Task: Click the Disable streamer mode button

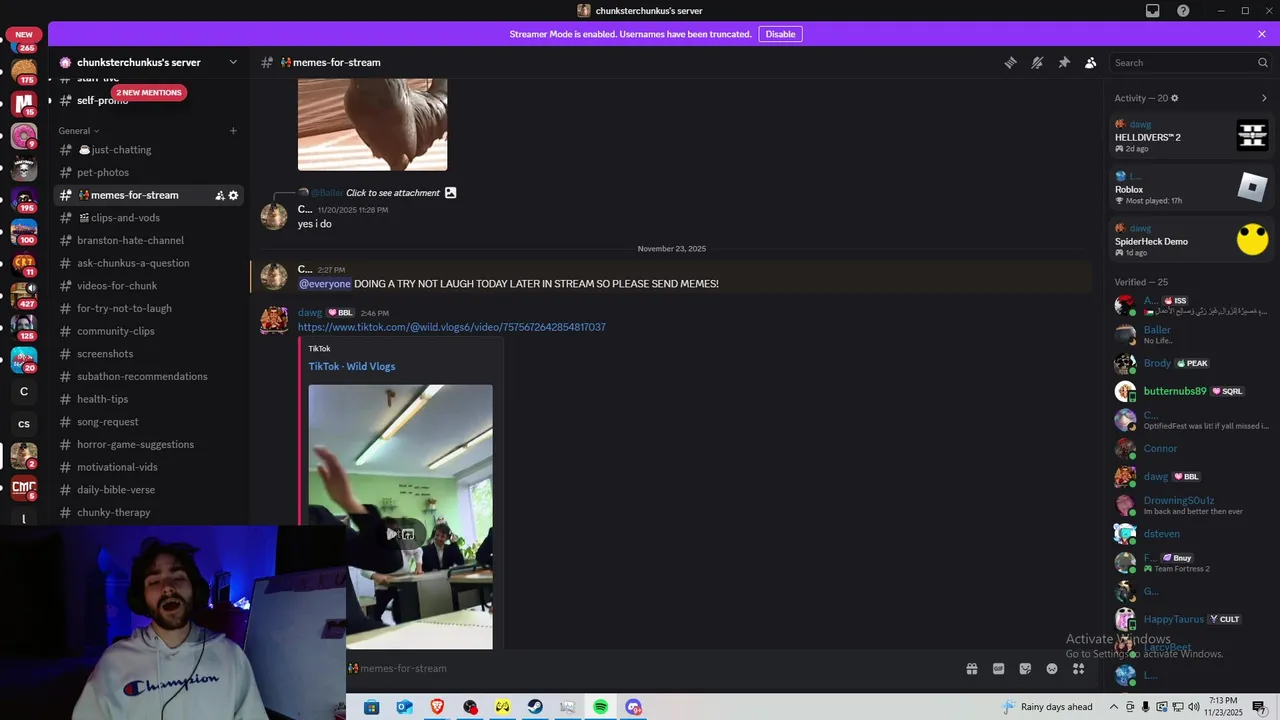Action: 780,34
